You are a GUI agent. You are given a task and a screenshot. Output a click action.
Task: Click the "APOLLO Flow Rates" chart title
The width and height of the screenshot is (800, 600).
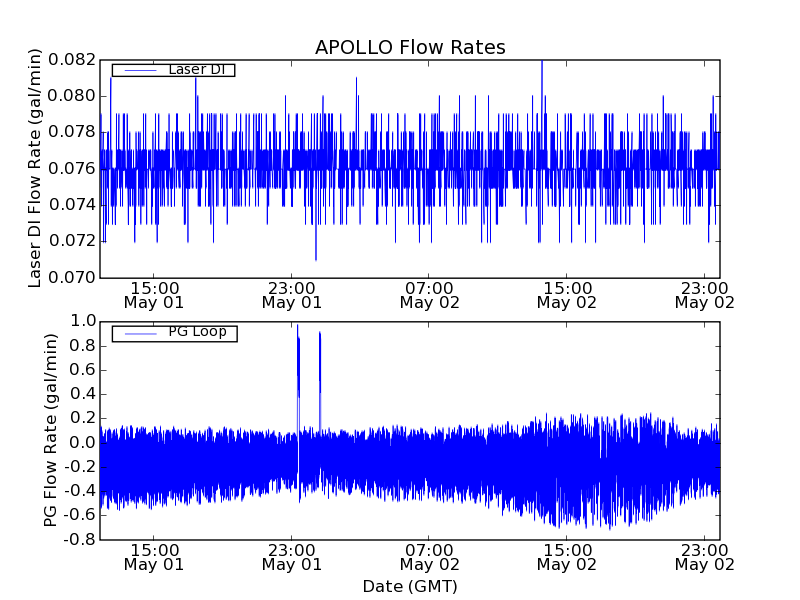[x=410, y=47]
